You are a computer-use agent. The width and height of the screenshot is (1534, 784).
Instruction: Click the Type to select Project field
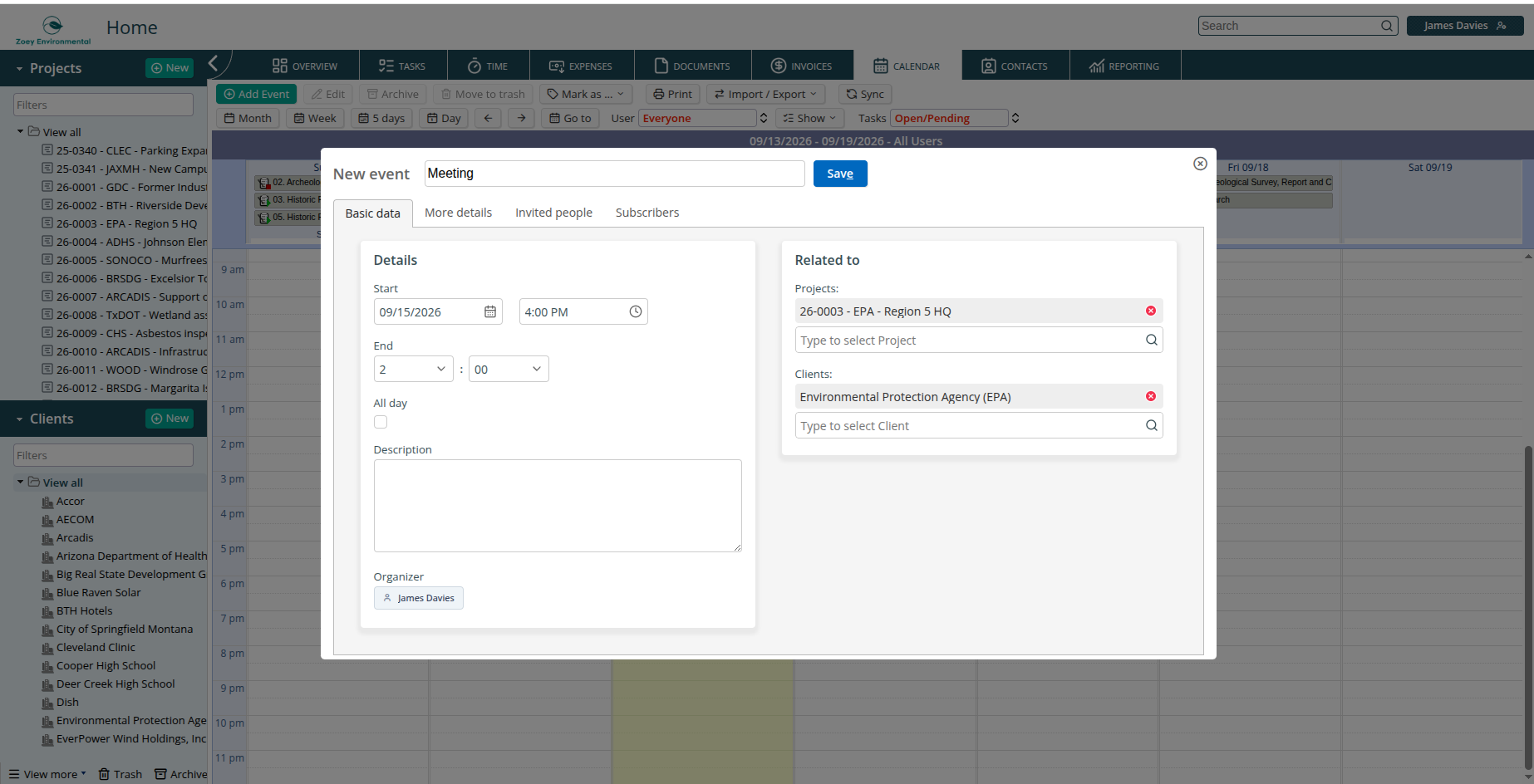[x=979, y=340]
